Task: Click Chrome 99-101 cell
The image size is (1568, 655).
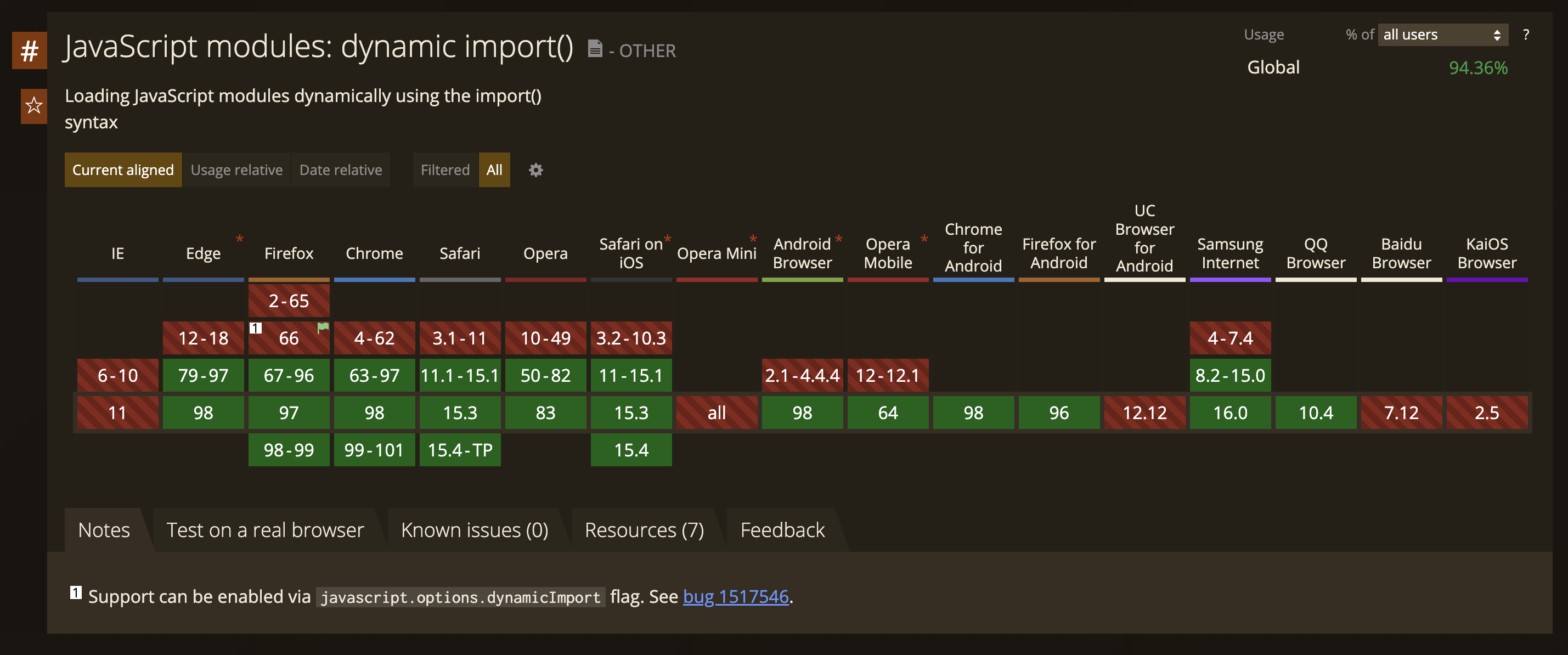Action: click(374, 450)
